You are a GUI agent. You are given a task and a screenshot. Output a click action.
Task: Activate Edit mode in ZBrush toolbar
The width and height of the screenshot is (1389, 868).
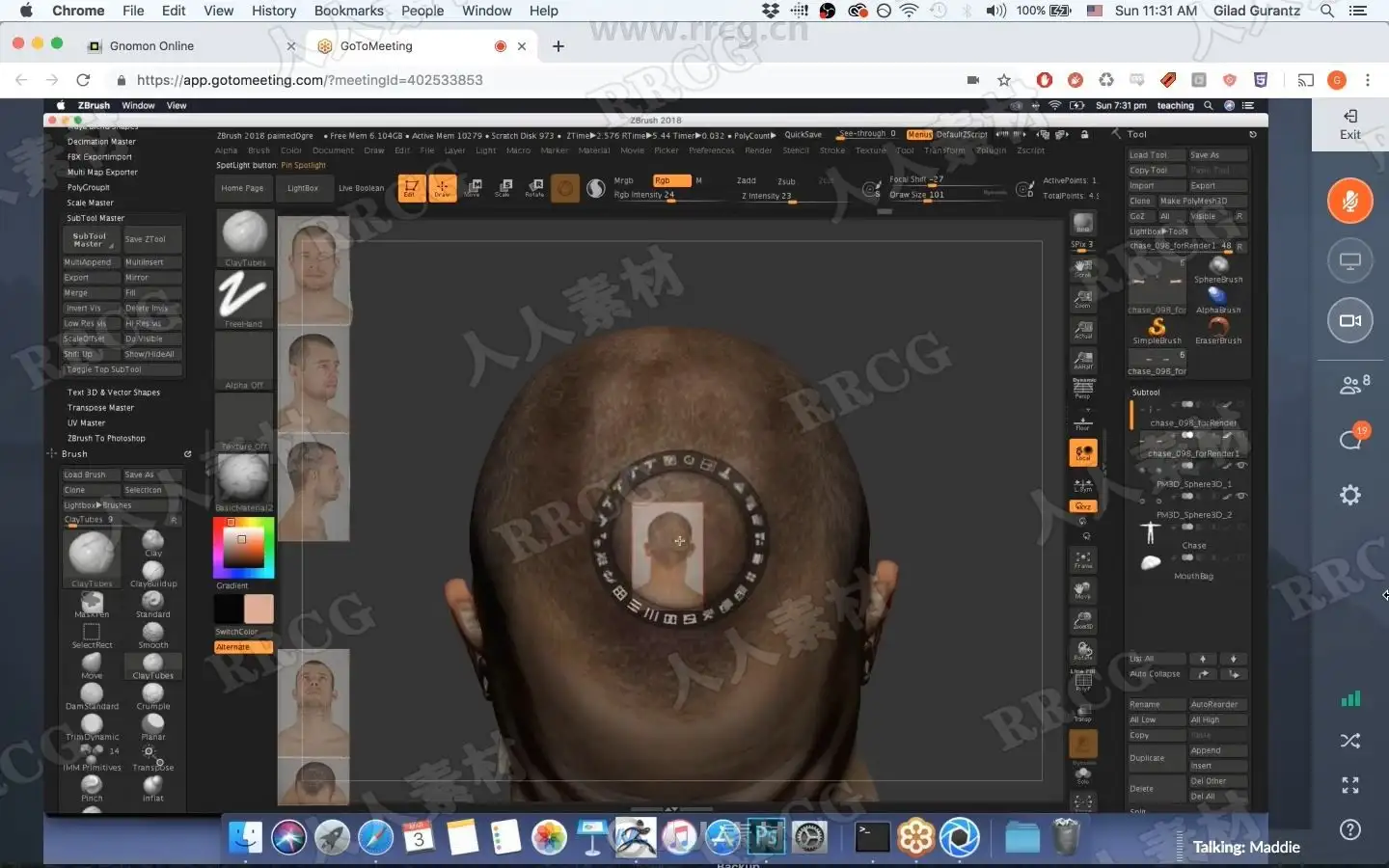coord(411,187)
